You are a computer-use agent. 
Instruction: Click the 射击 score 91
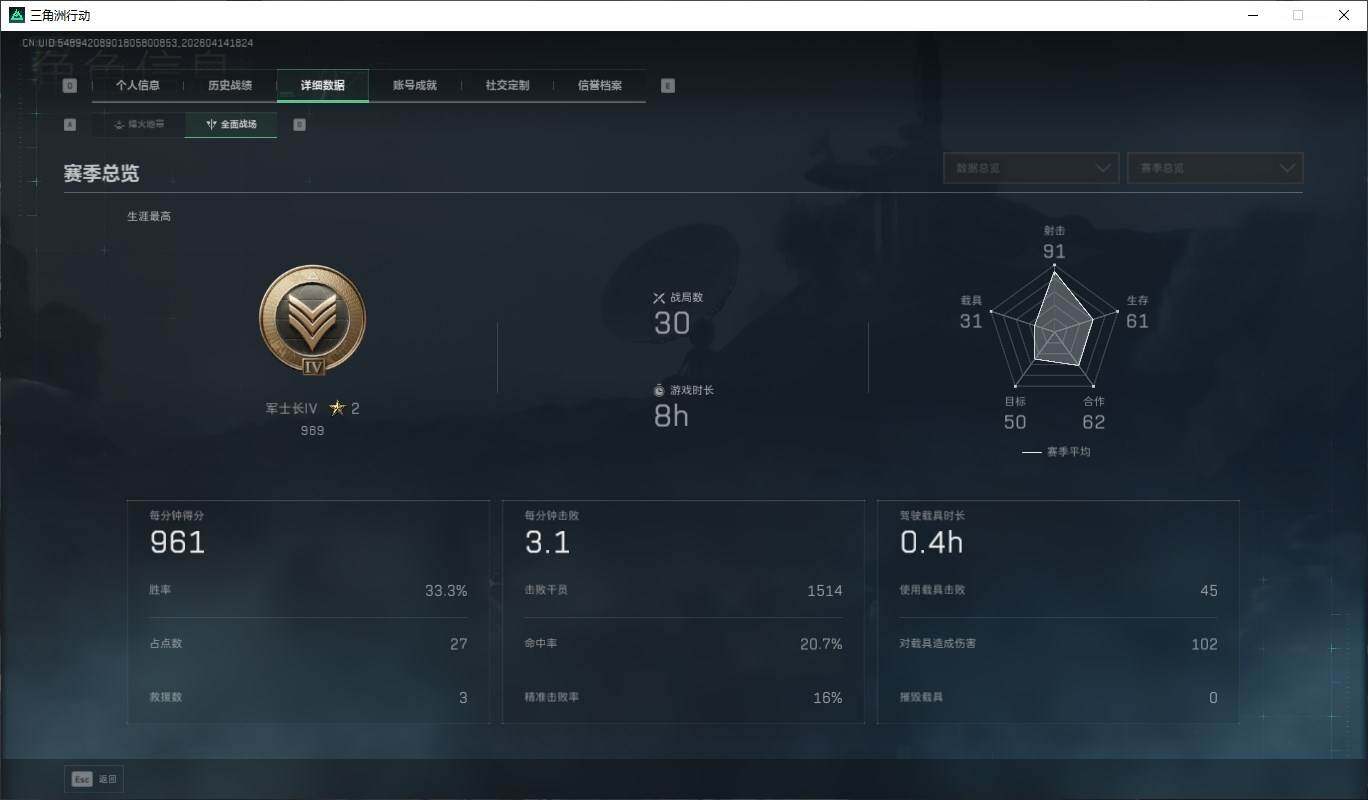pyautogui.click(x=1054, y=251)
